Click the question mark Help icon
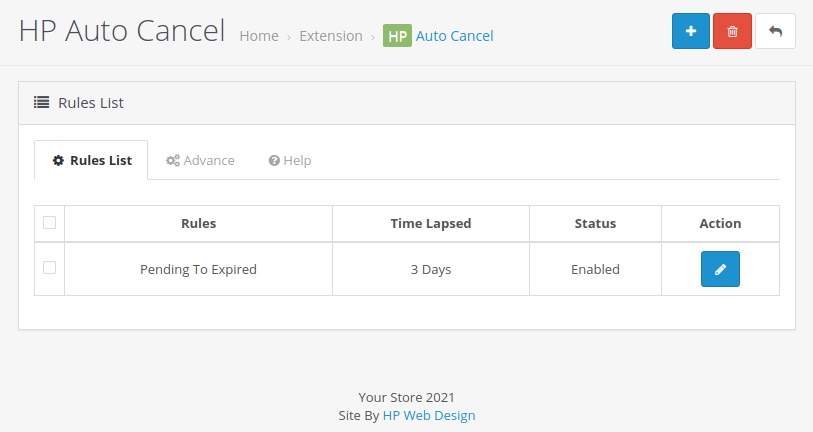The width and height of the screenshot is (813, 432). (x=274, y=161)
